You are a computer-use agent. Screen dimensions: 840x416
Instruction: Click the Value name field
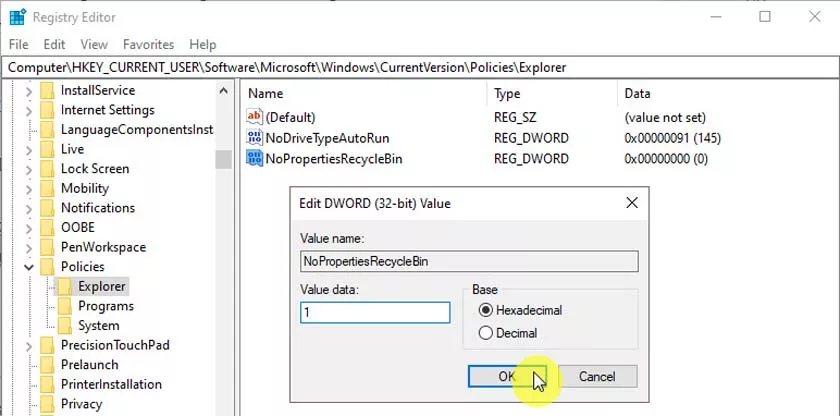(x=469, y=261)
